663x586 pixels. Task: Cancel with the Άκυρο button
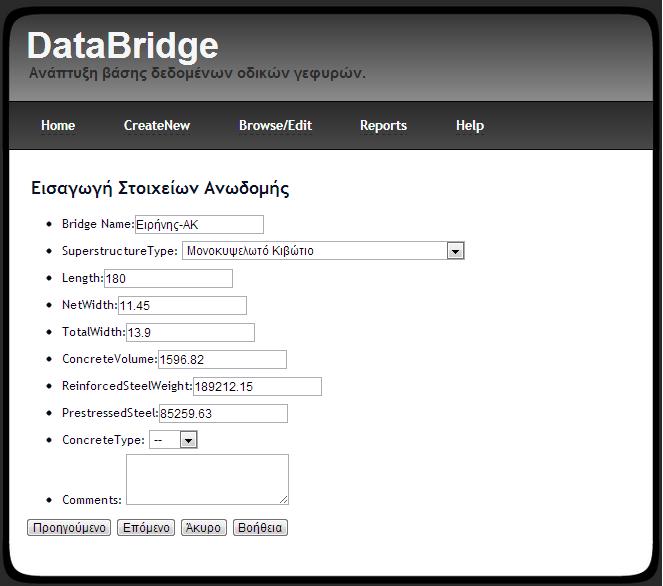(204, 528)
